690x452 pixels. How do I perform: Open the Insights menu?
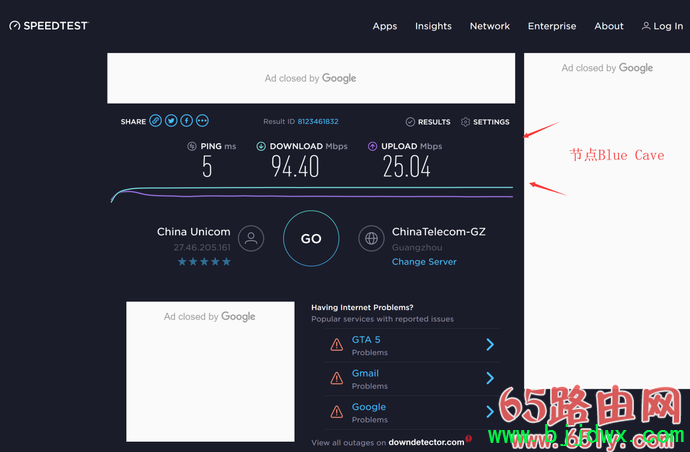point(433,26)
